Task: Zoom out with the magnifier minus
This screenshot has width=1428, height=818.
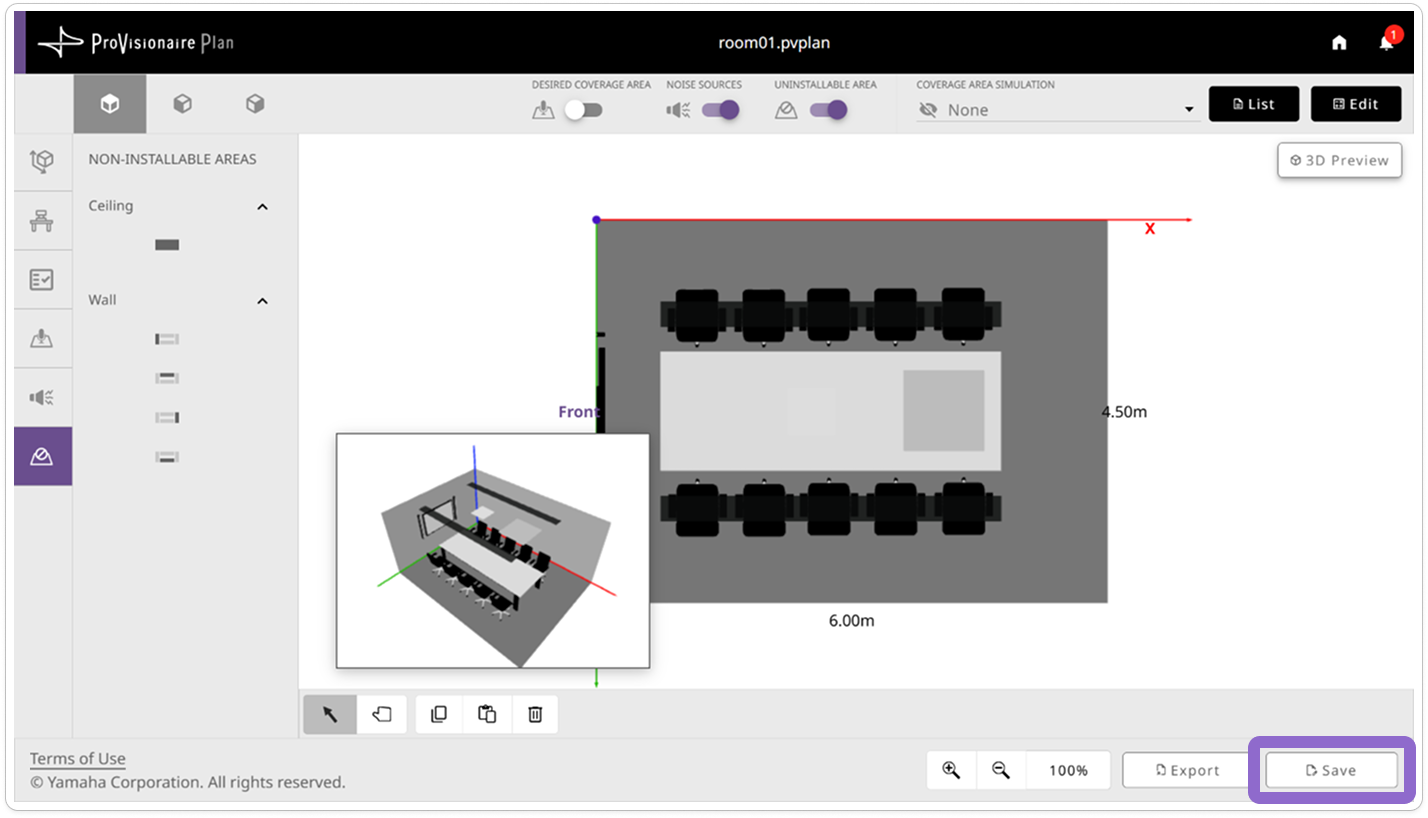Action: pyautogui.click(x=1001, y=770)
